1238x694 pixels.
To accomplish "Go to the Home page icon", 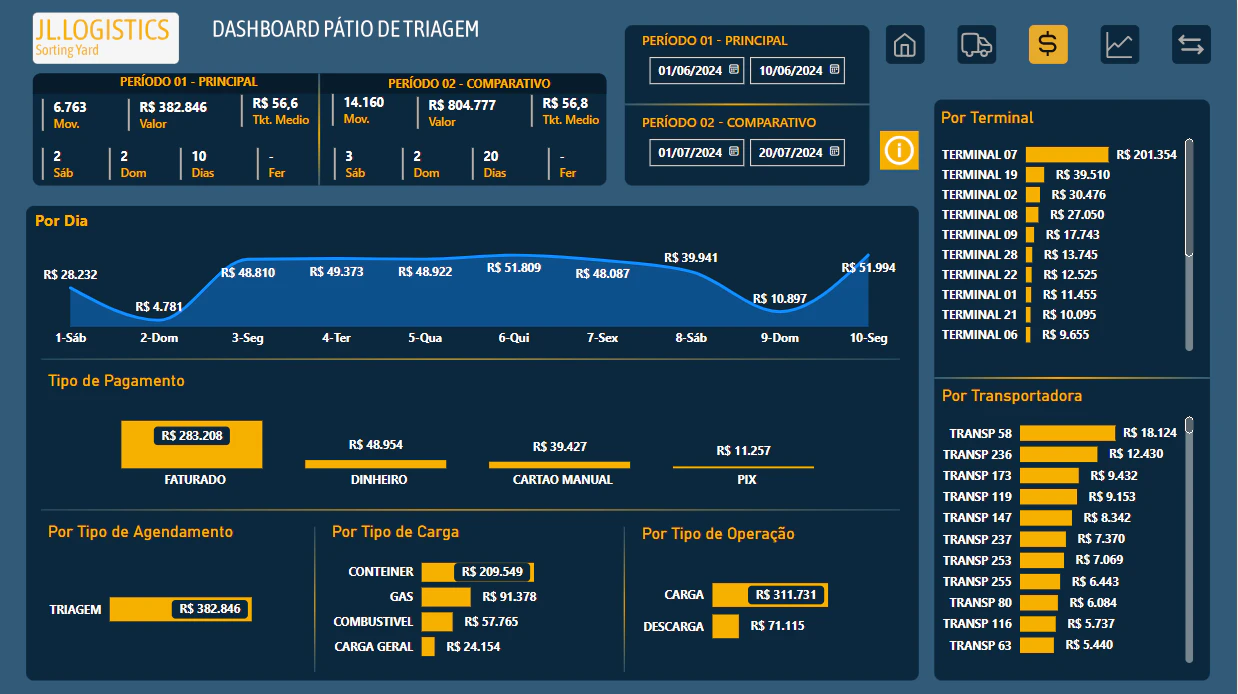I will coord(905,45).
